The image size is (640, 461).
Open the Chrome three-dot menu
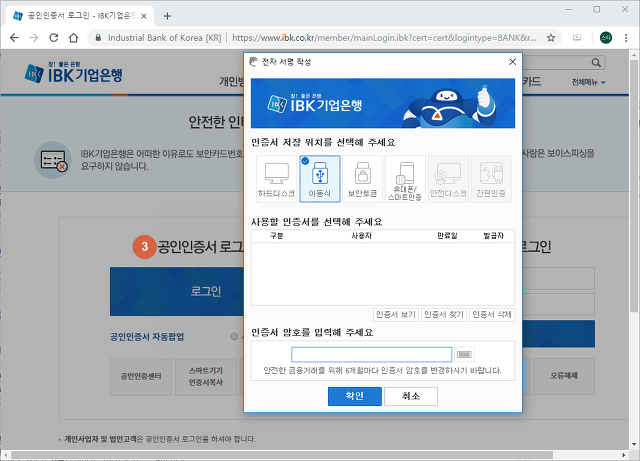pos(626,38)
